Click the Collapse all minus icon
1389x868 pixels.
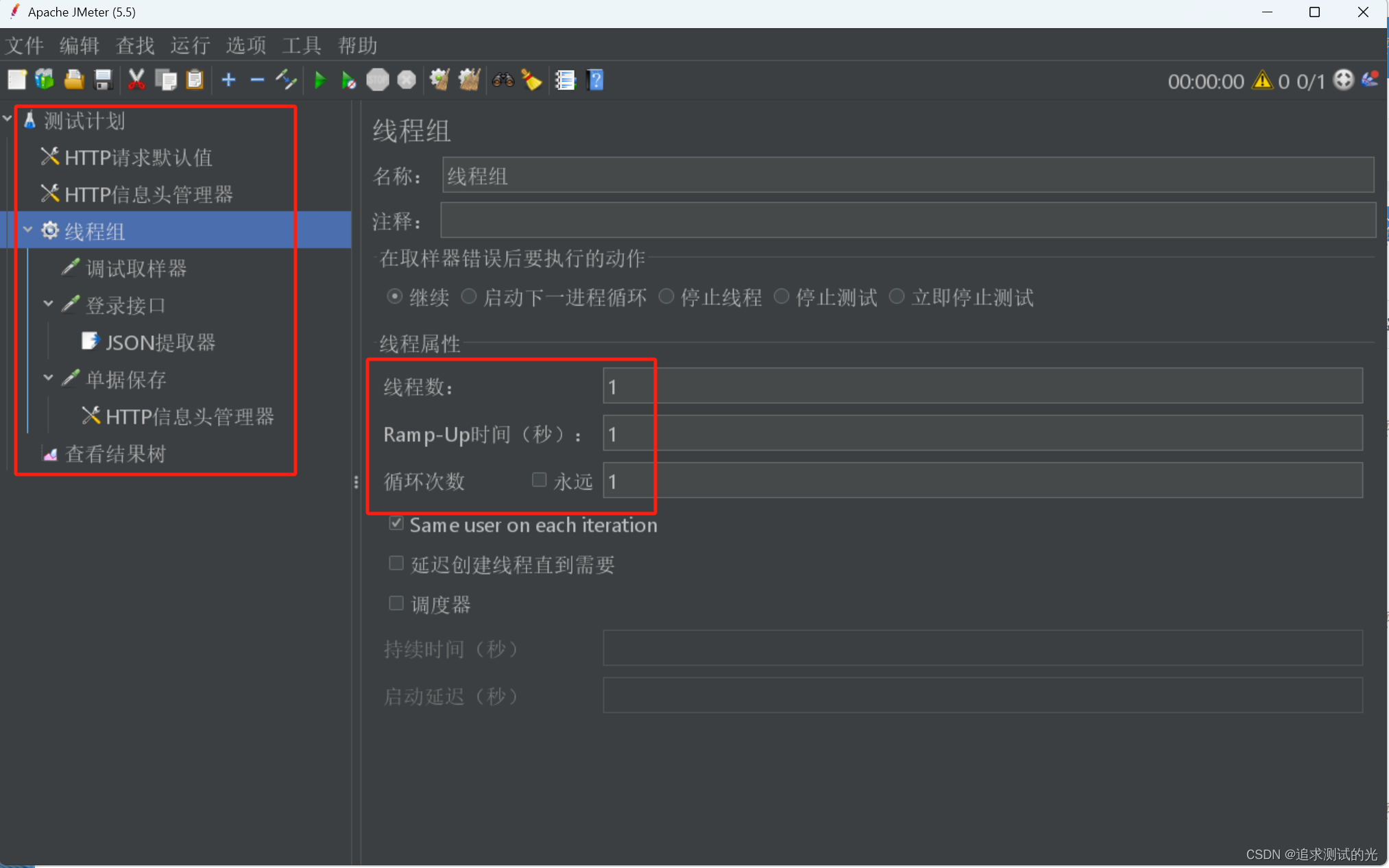(x=257, y=80)
